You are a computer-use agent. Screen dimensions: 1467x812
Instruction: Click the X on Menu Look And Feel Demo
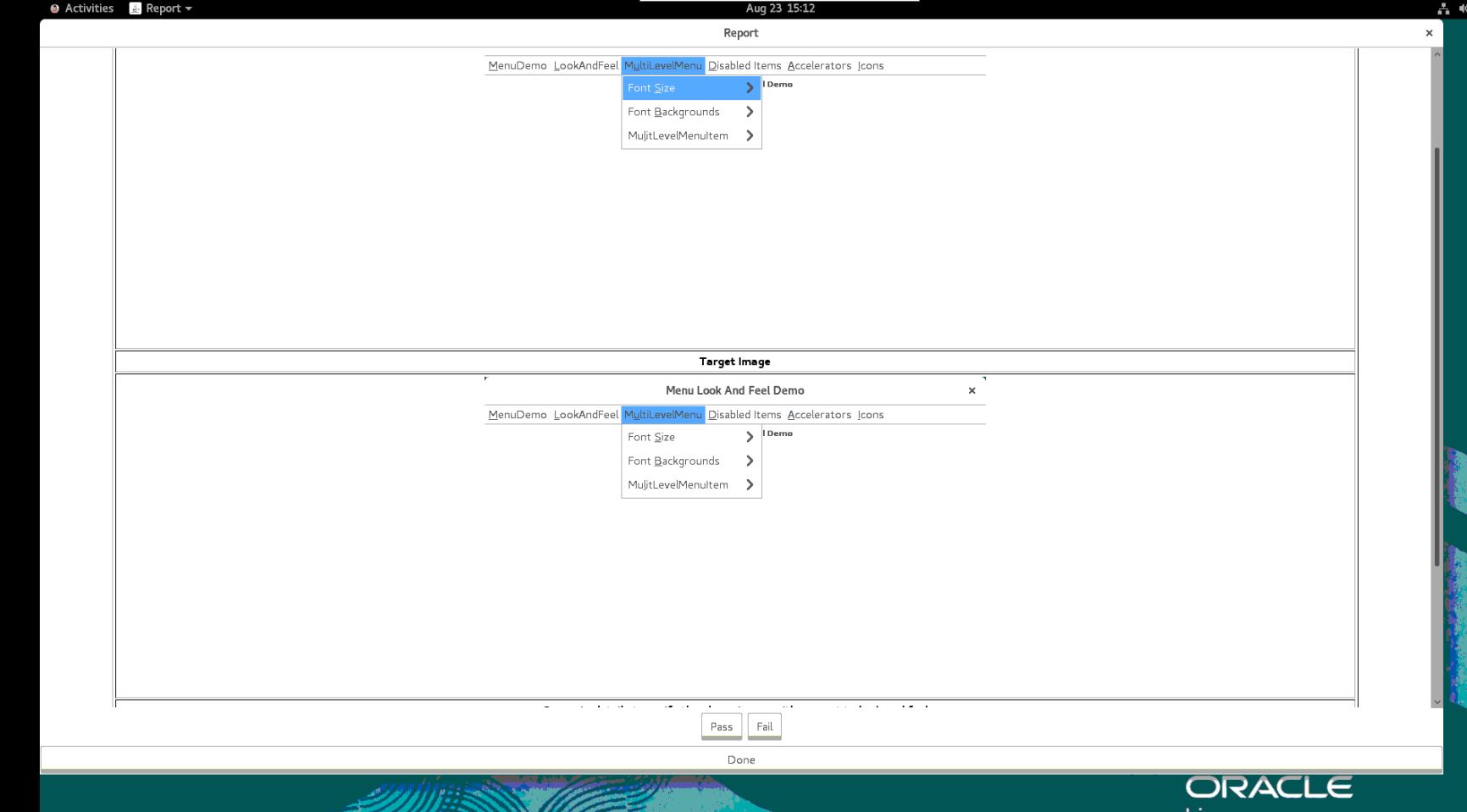click(x=972, y=390)
